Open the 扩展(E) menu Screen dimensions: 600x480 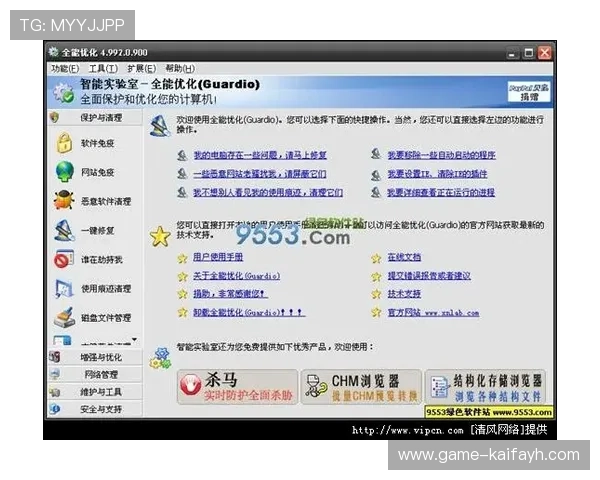click(141, 69)
